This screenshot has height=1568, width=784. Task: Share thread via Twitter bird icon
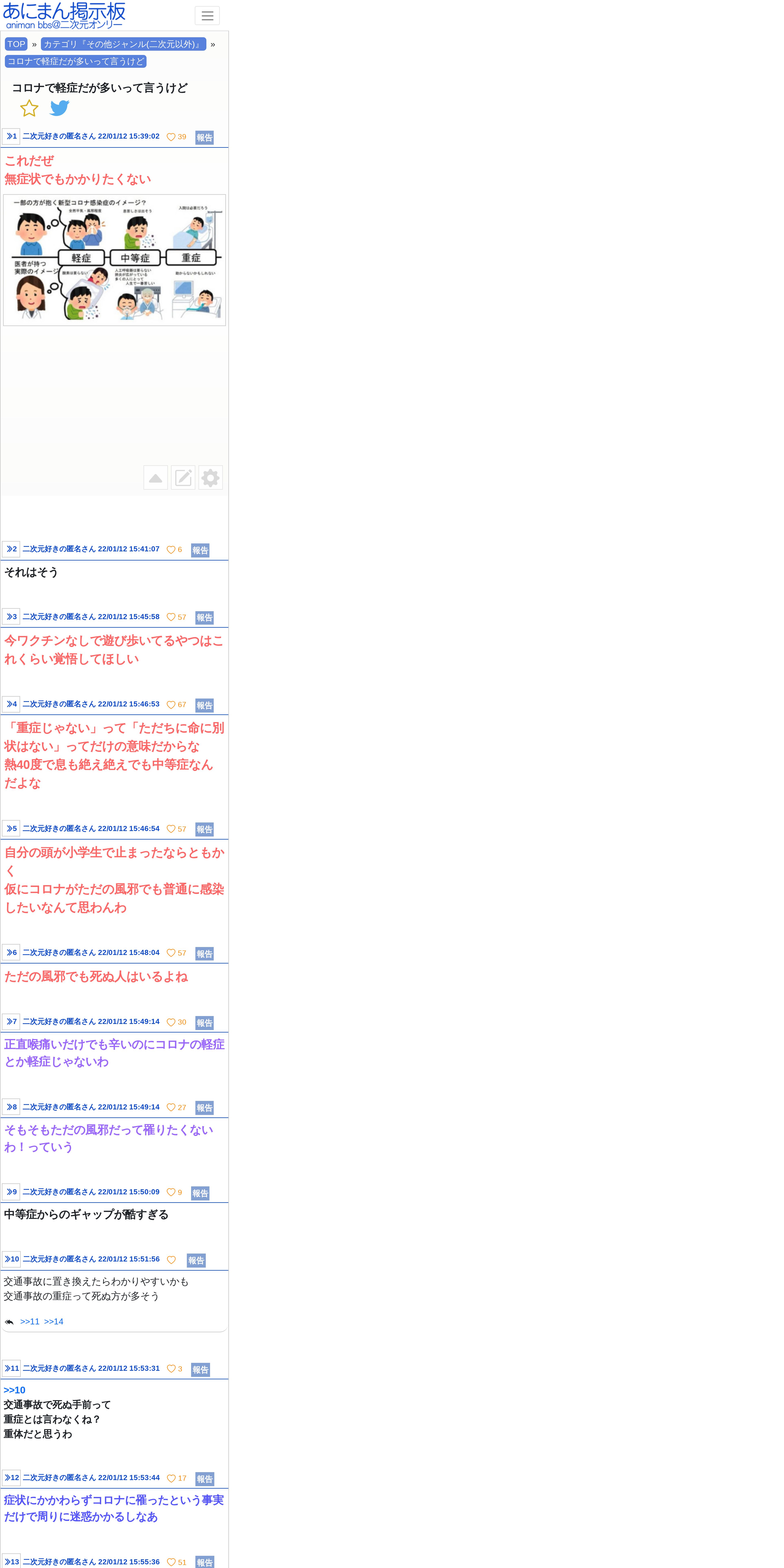(60, 108)
